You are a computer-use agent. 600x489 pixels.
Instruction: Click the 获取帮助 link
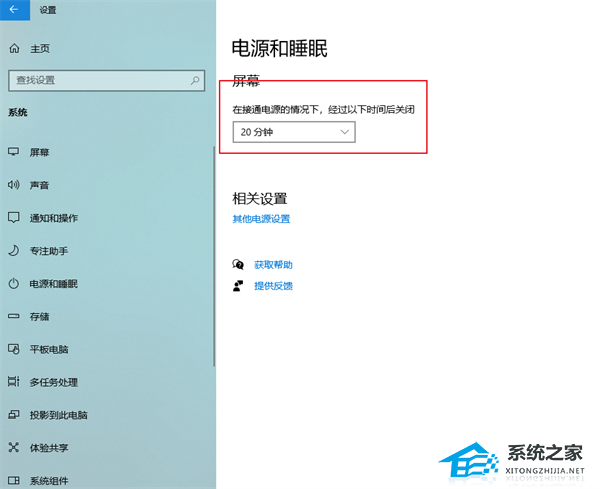tap(273, 264)
